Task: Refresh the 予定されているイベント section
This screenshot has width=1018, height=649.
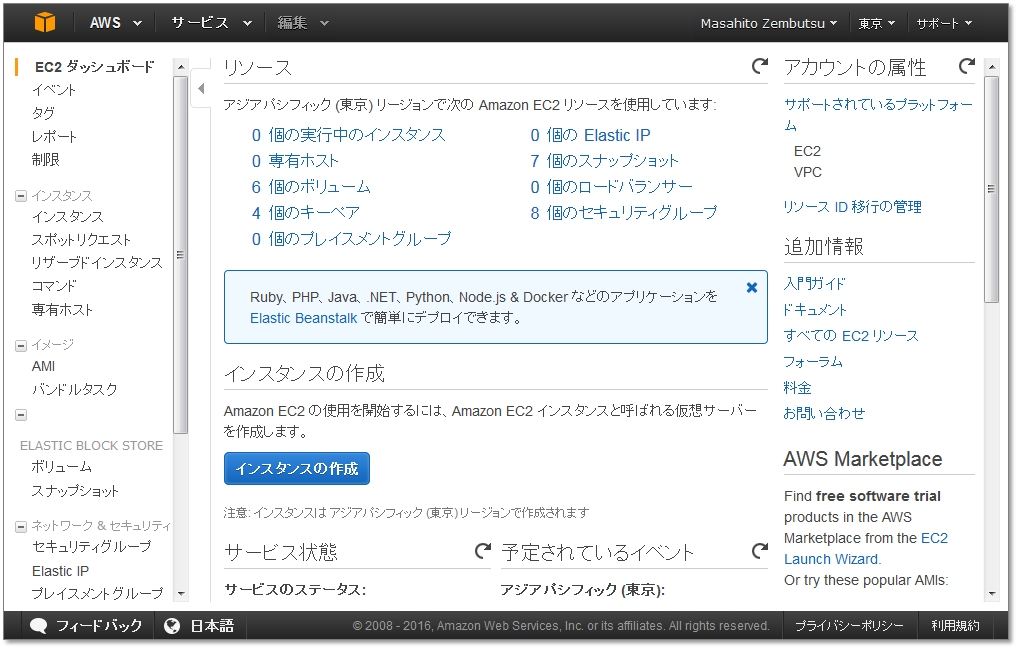Action: point(760,551)
